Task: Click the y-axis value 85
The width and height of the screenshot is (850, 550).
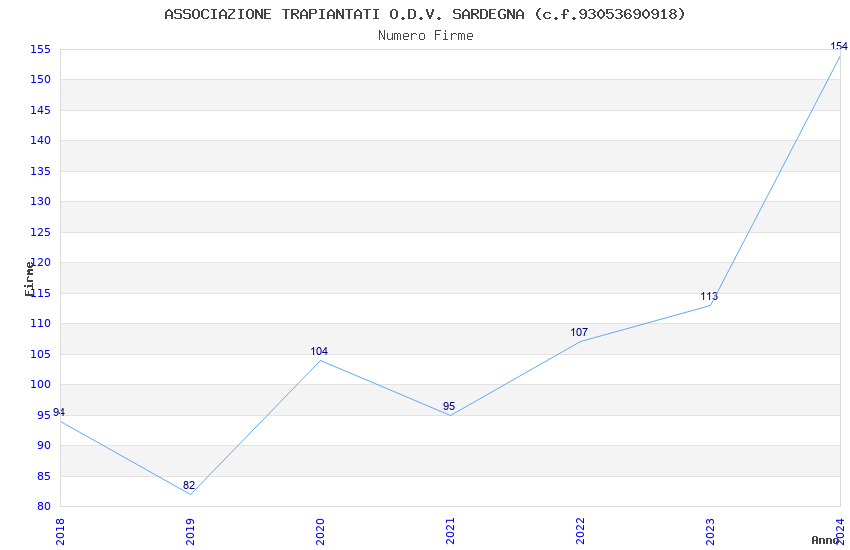Action: pyautogui.click(x=43, y=476)
